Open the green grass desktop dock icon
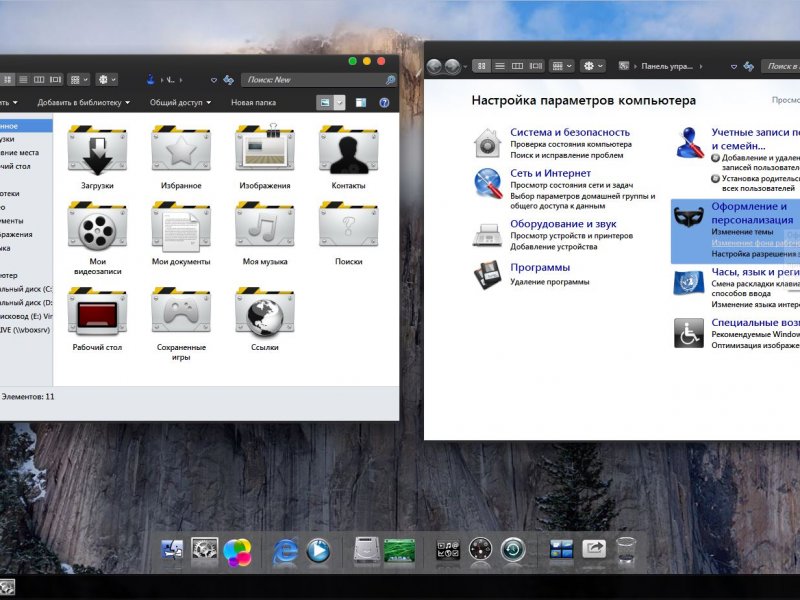 click(x=399, y=551)
